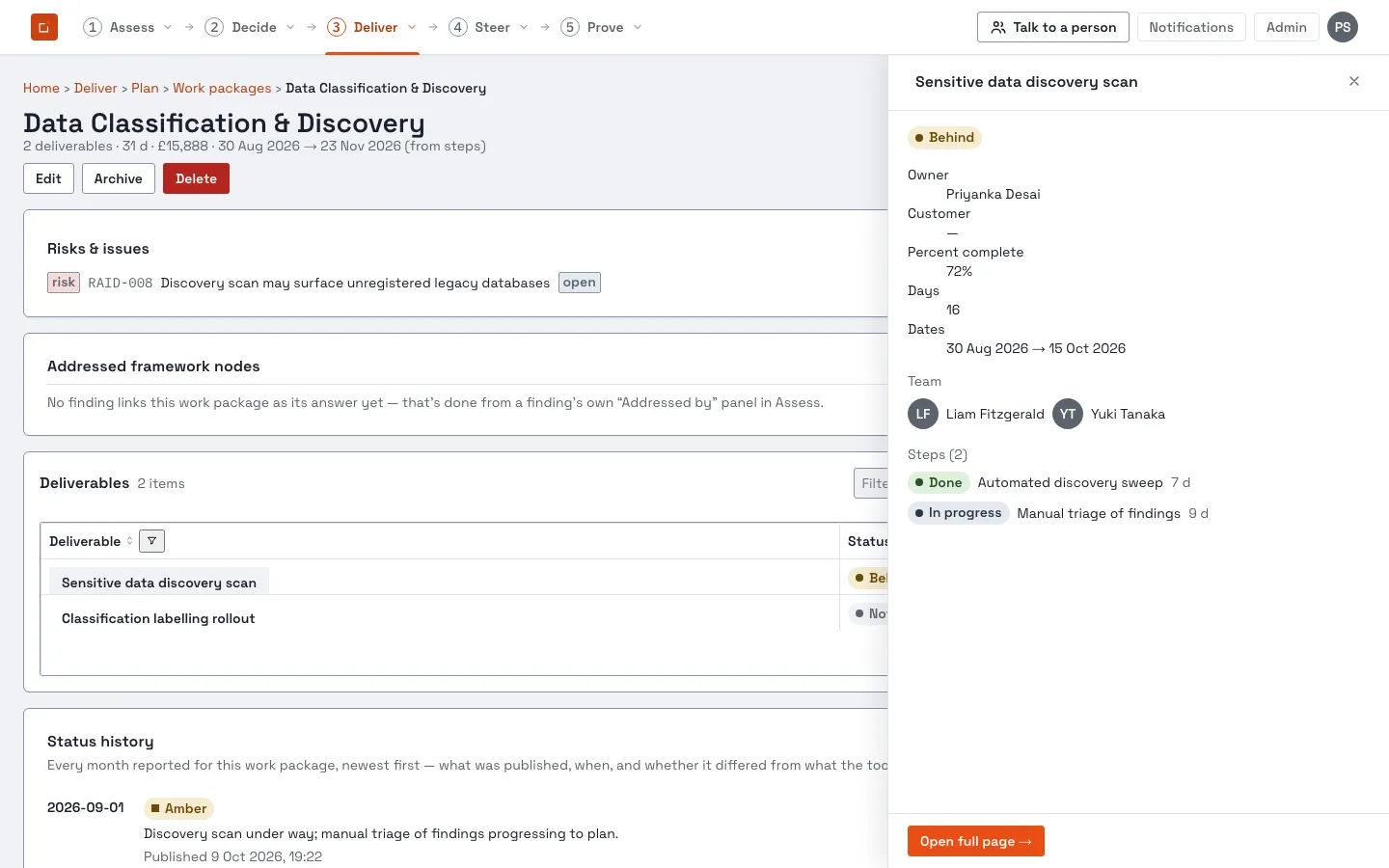The image size is (1389, 868).
Task: Click the Behind status badge in panel
Action: coord(944,137)
